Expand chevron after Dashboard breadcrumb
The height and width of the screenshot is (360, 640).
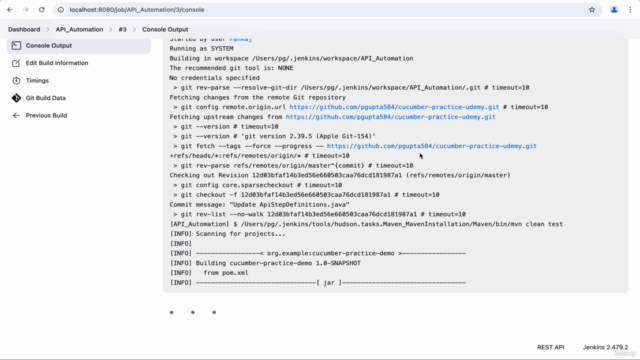48,29
